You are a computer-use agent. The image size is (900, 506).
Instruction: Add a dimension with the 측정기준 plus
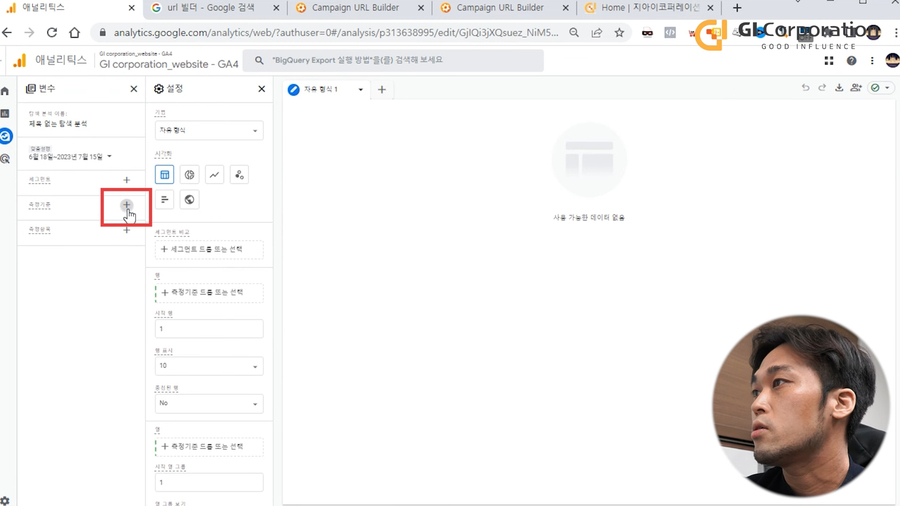coord(126,205)
